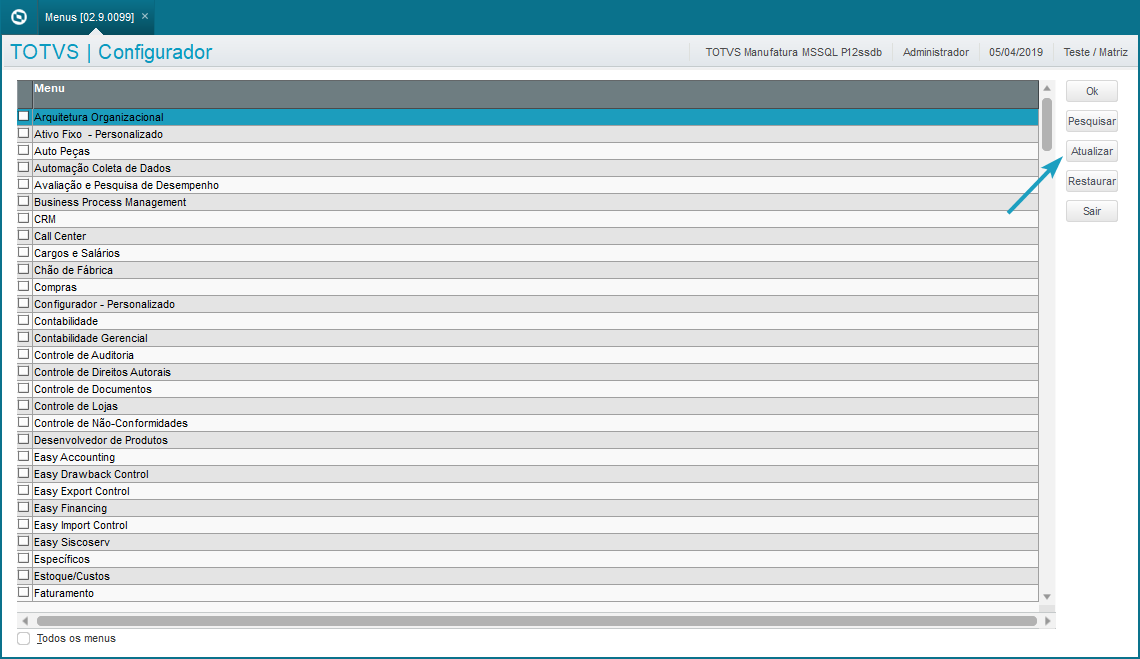The width and height of the screenshot is (1140, 659).
Task: Check the Cargos e Salários checkbox
Action: [24, 252]
